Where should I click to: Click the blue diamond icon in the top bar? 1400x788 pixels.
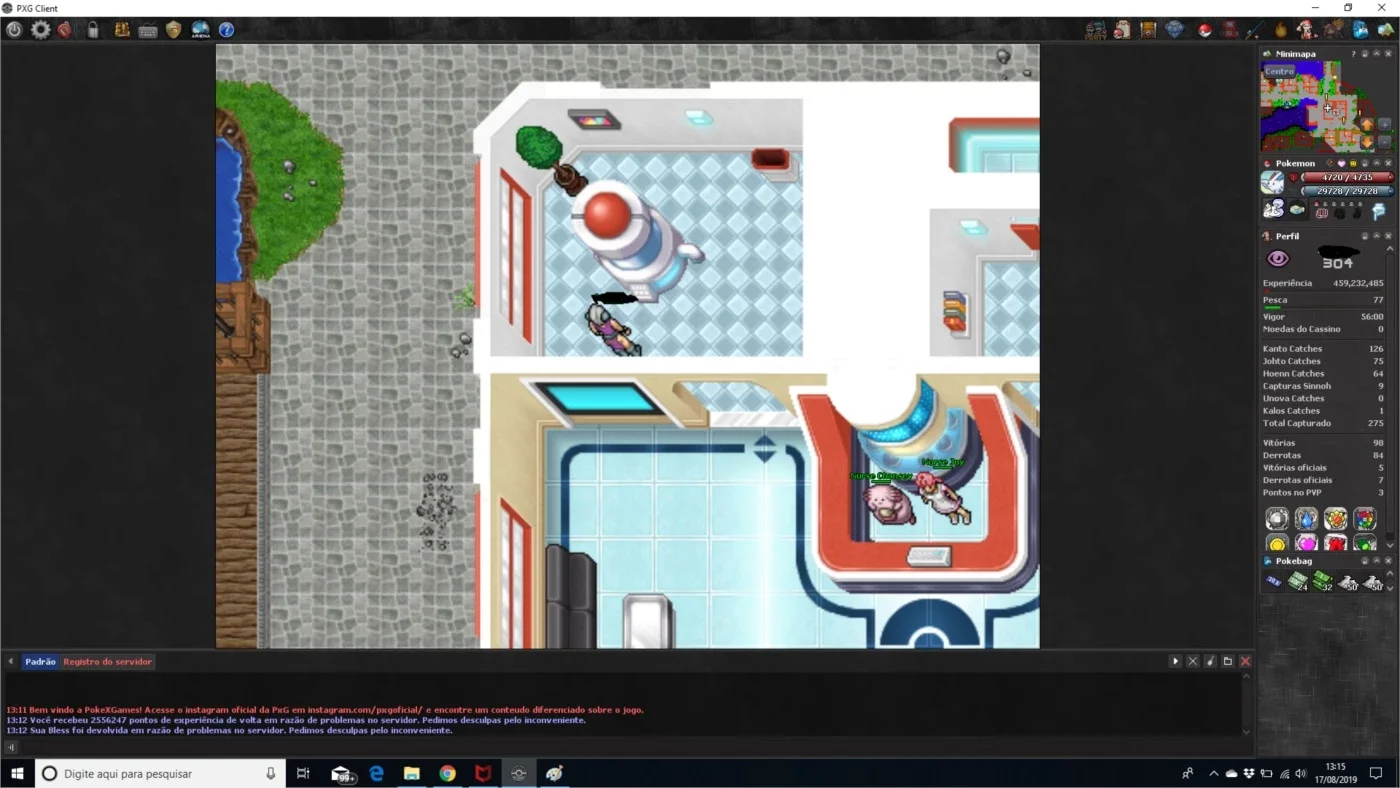[x=1175, y=30]
